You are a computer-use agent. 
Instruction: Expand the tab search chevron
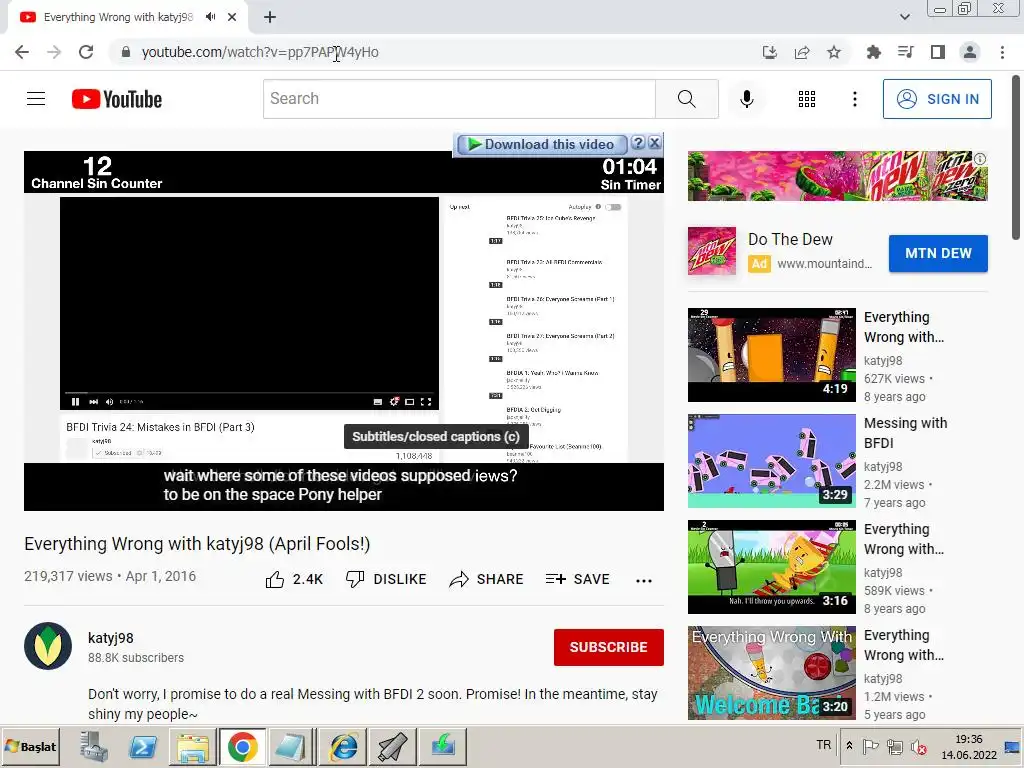[x=904, y=17]
